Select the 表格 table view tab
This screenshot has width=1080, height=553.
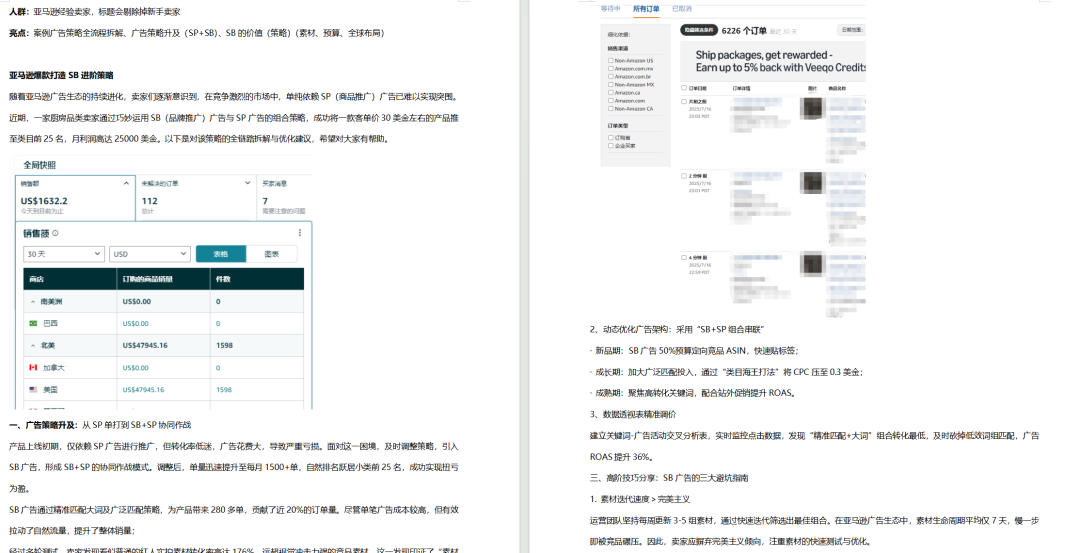coord(220,254)
